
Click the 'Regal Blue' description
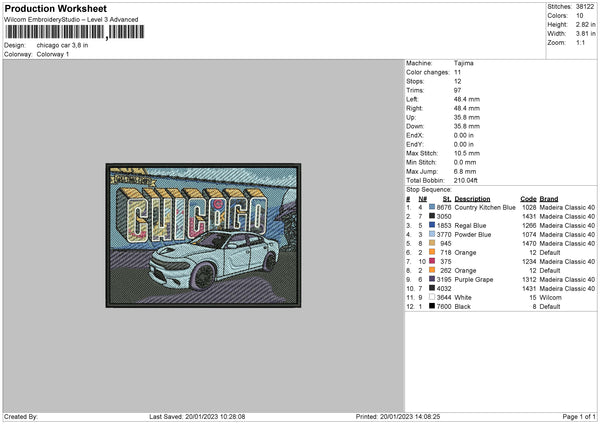(x=470, y=225)
